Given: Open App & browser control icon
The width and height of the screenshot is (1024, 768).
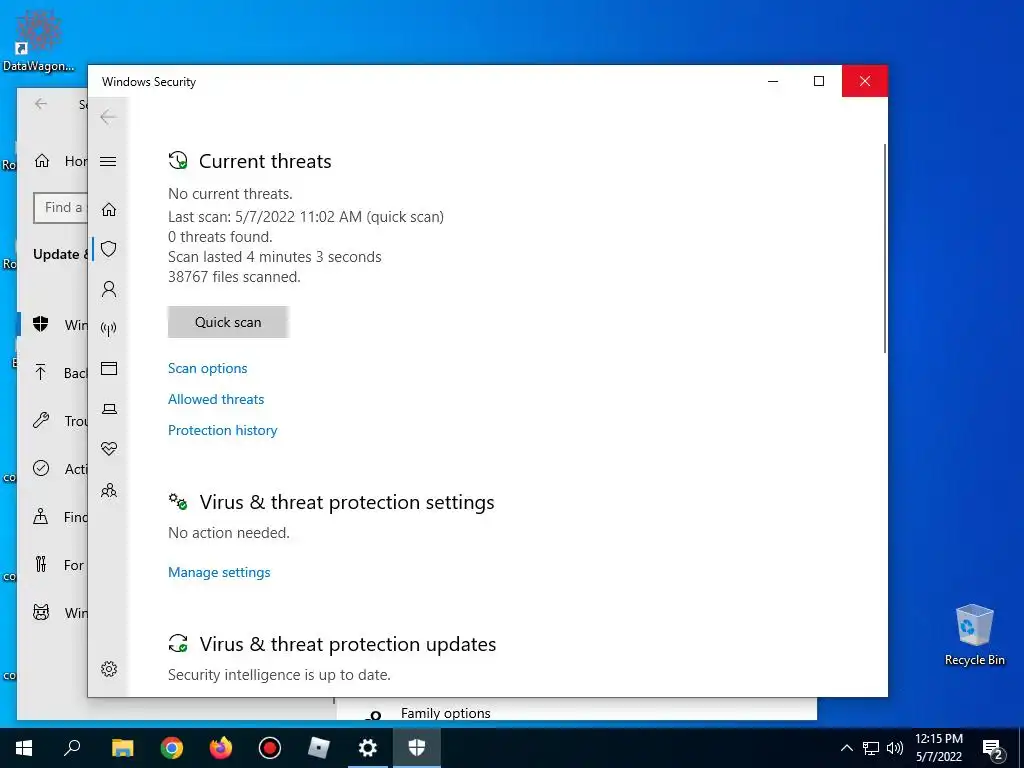Looking at the screenshot, I should point(109,368).
